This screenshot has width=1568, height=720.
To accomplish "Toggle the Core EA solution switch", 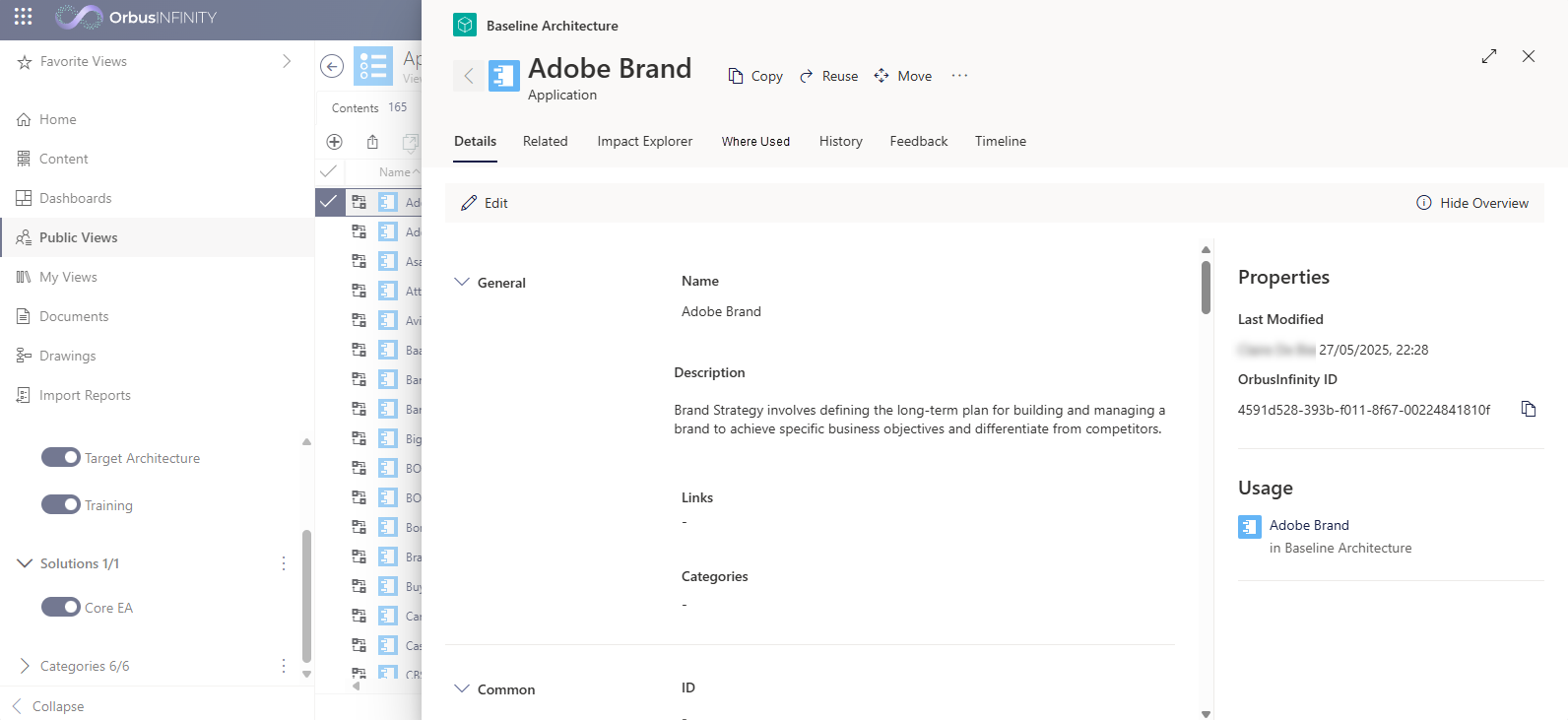I will (61, 607).
